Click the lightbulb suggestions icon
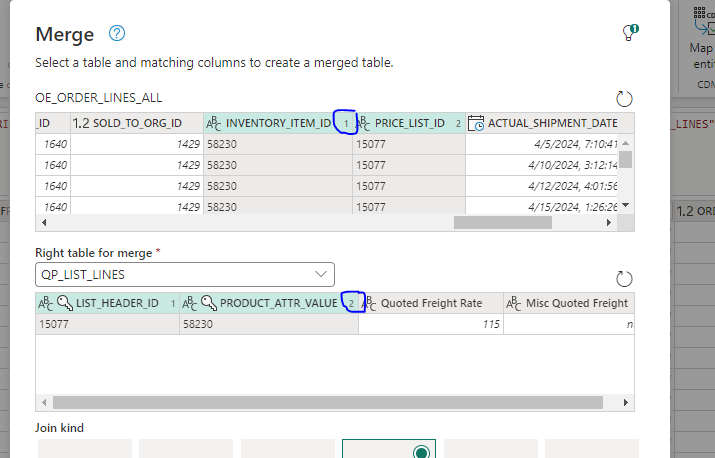Screen dimensions: 715x458 630,32
